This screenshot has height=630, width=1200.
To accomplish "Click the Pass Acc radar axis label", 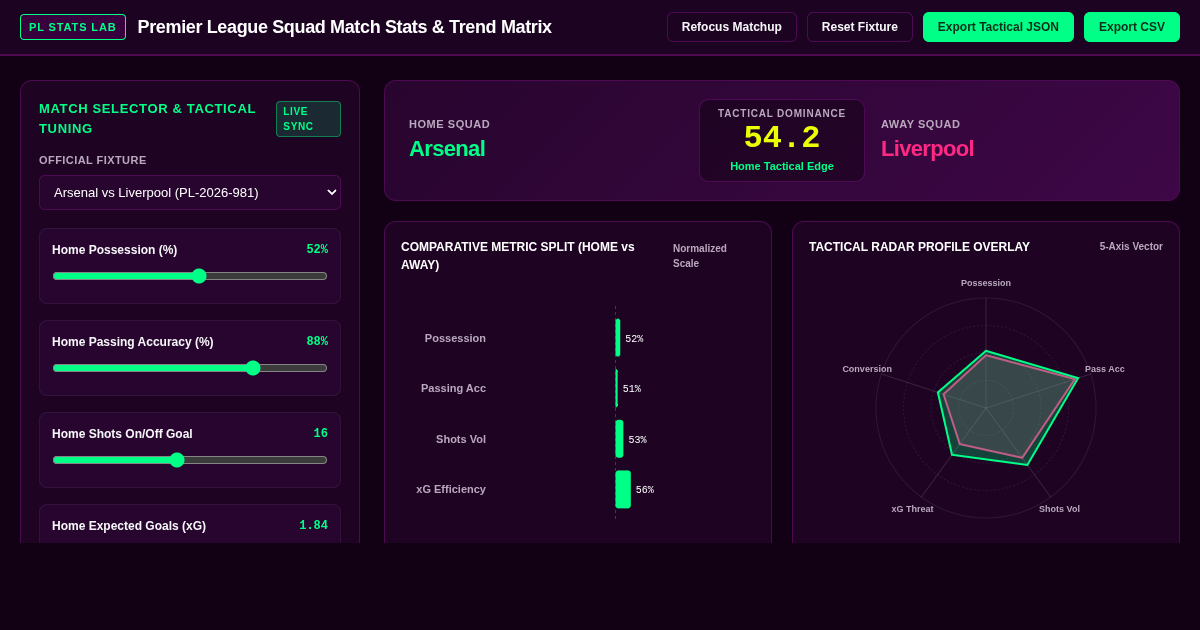I will point(1105,369).
